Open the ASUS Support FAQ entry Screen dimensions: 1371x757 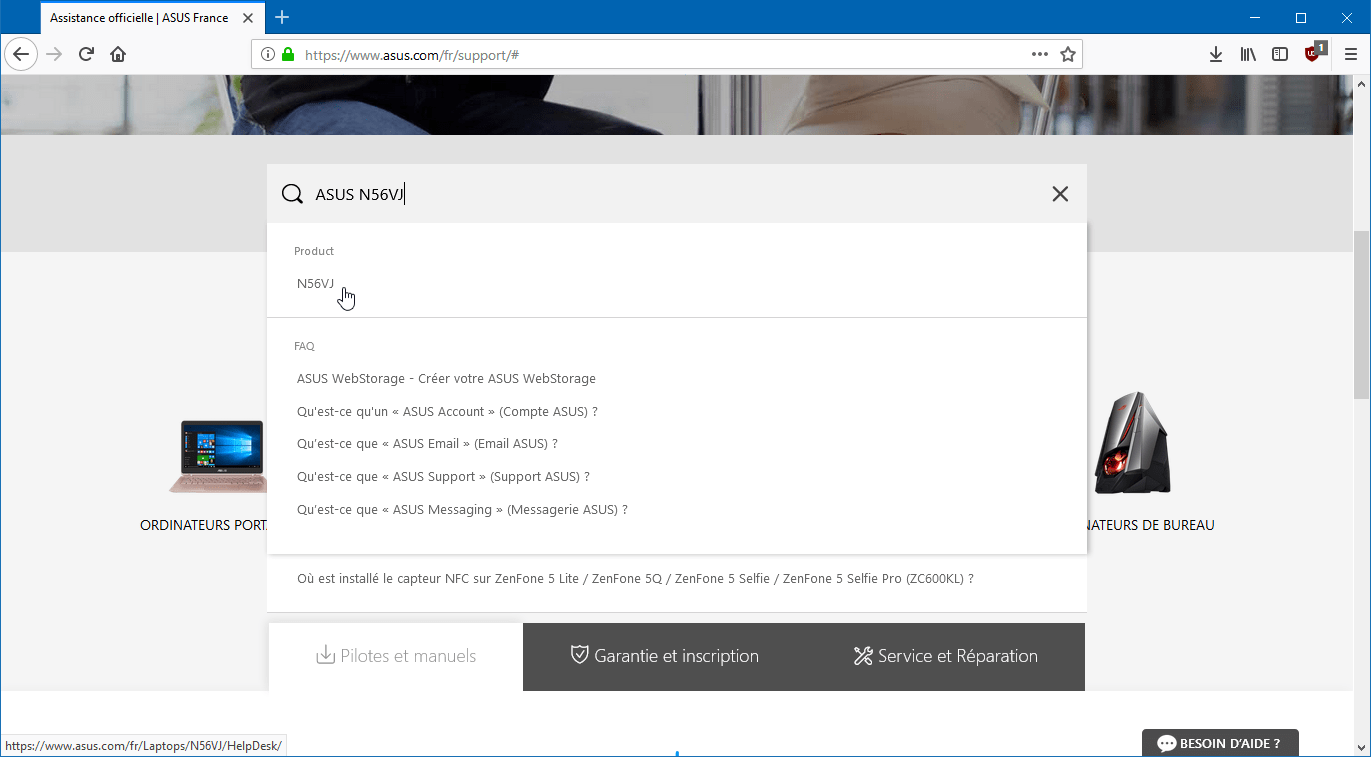pos(443,477)
